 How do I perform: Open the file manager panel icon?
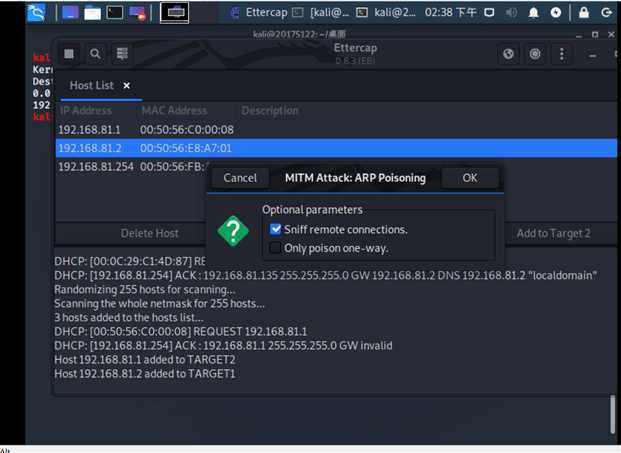pos(92,13)
